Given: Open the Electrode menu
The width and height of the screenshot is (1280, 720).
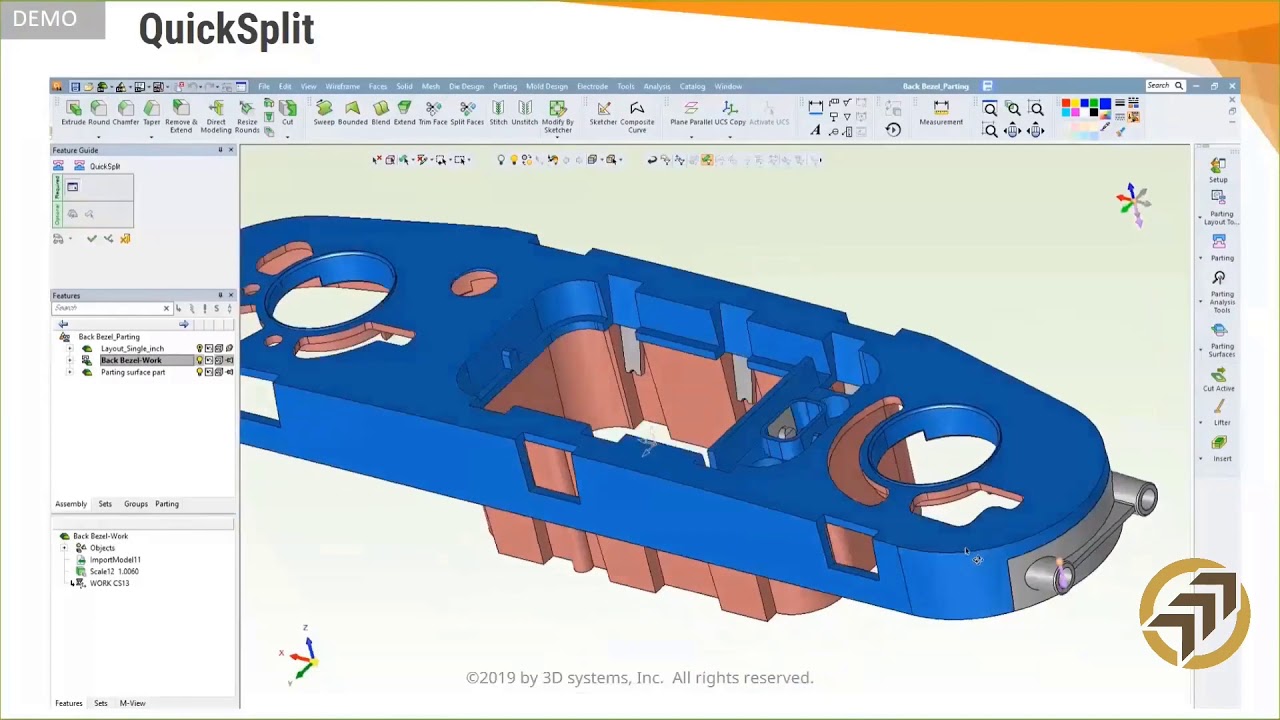Looking at the screenshot, I should pos(592,86).
